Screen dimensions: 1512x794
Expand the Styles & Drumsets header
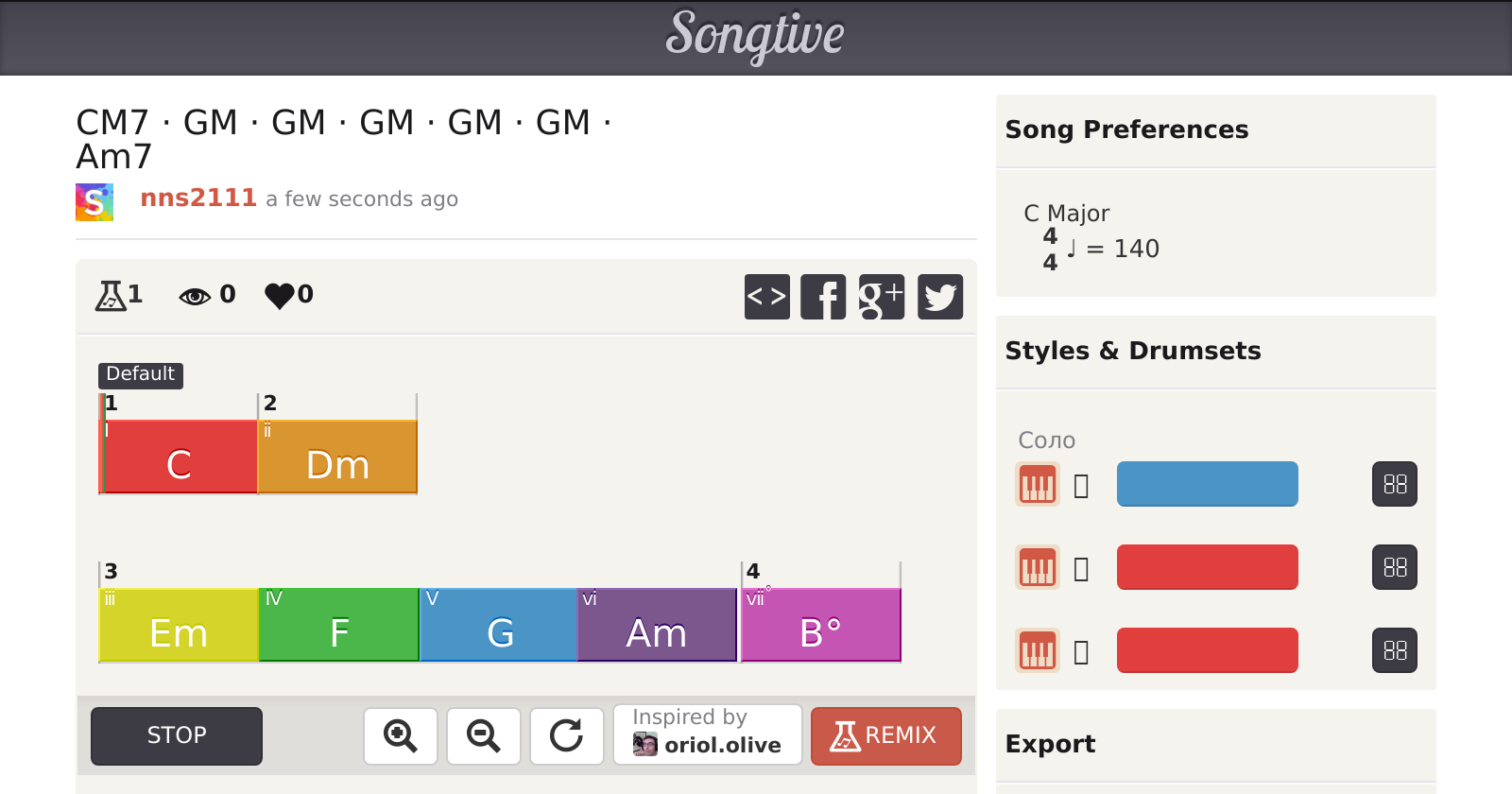click(1215, 352)
